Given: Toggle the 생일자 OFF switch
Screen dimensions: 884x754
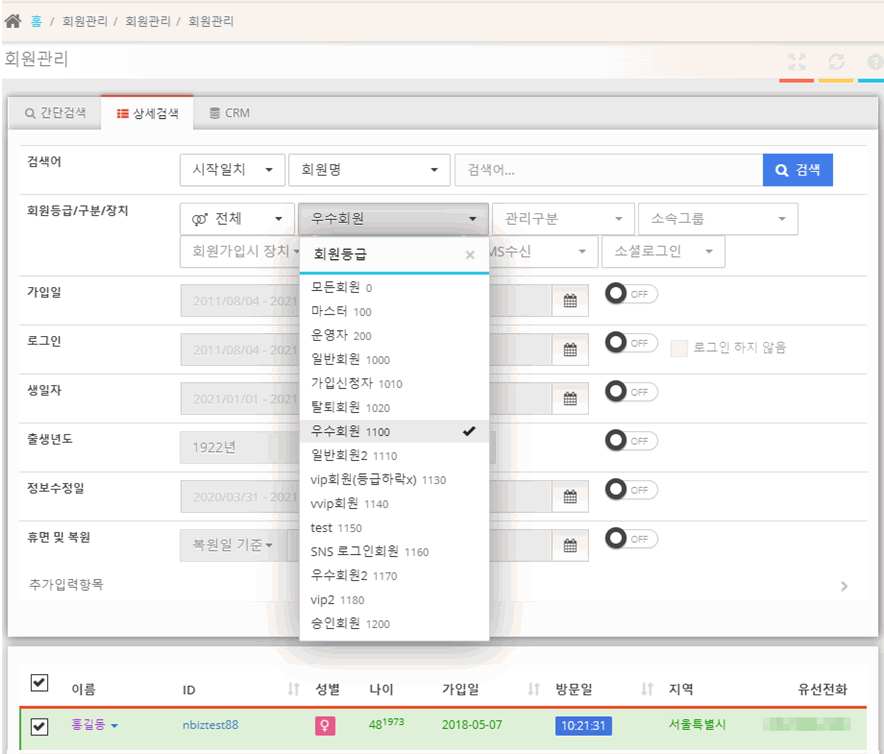Looking at the screenshot, I should click(631, 391).
